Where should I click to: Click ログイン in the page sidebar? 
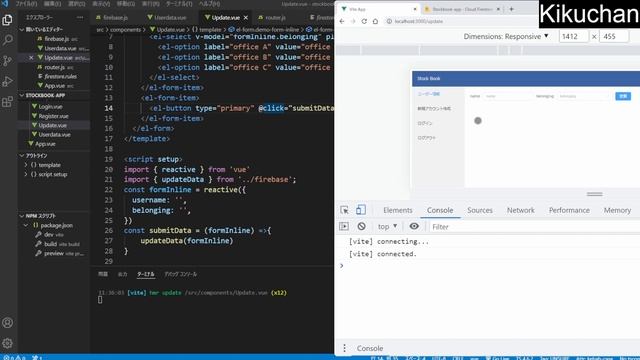[x=425, y=123]
